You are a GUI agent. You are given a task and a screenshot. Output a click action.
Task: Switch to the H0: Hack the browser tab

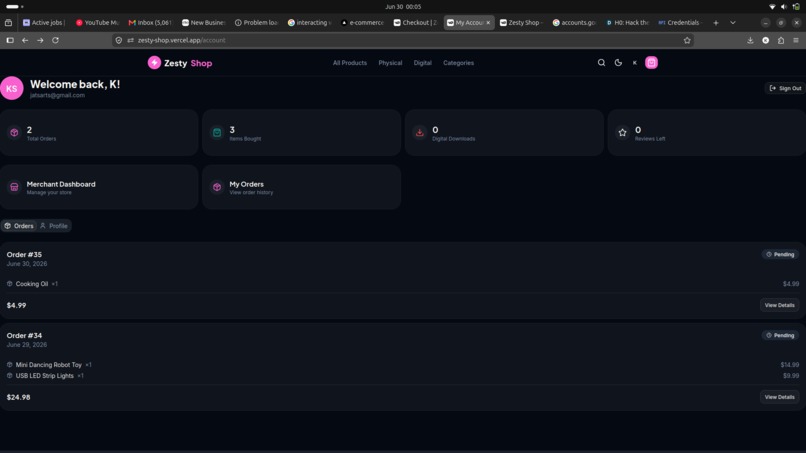point(628,23)
